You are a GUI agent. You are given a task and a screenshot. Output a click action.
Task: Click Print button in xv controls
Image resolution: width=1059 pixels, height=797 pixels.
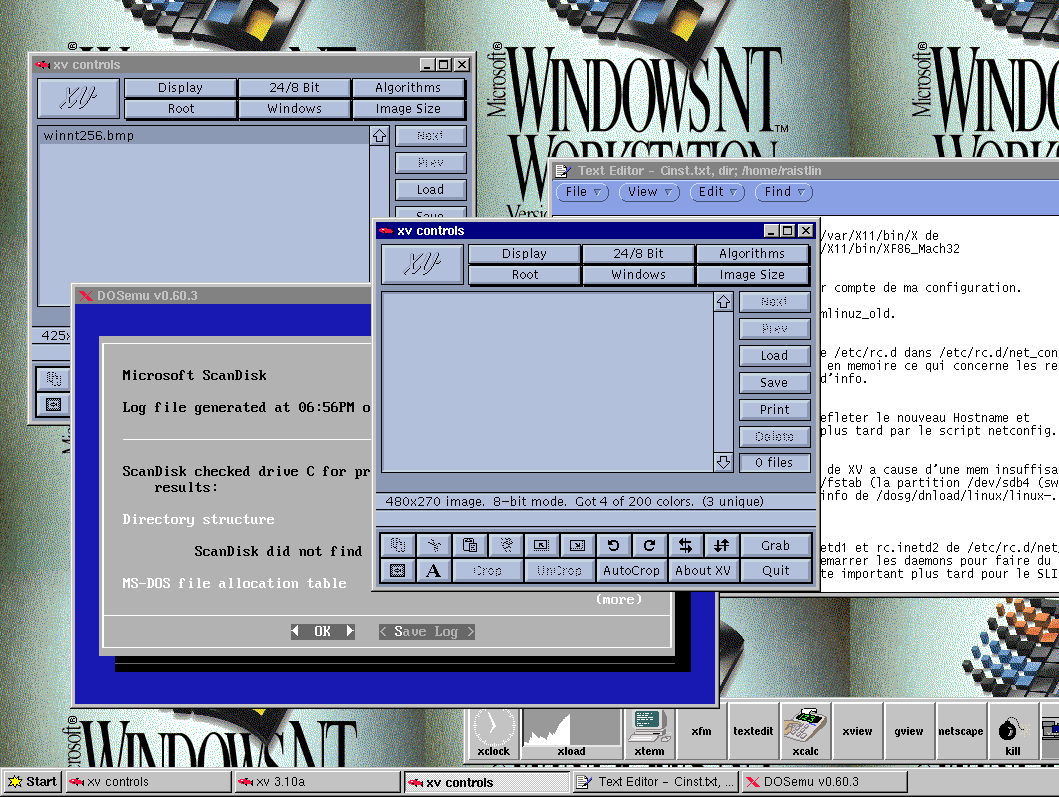point(774,410)
